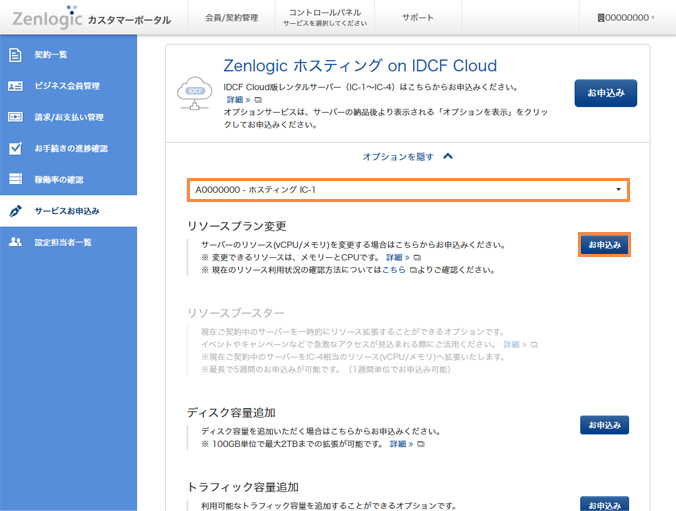The image size is (676, 511).
Task: Open 請求/お支払い管理 in sidebar
Action: pos(69,117)
